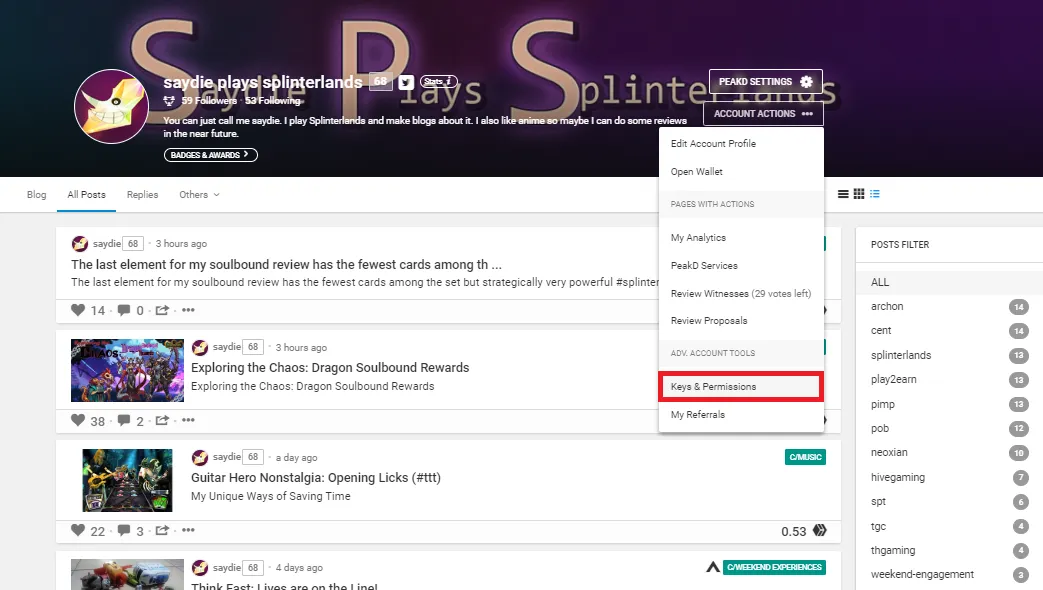The height and width of the screenshot is (590, 1043).
Task: Like the Guitar Hero Nostalgia post
Action: click(78, 530)
